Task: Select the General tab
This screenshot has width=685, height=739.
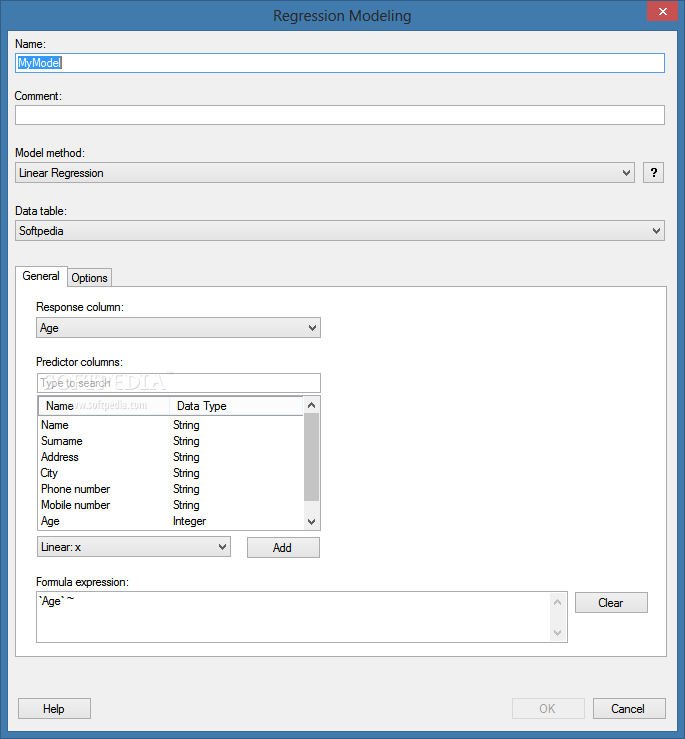Action: coord(41,276)
